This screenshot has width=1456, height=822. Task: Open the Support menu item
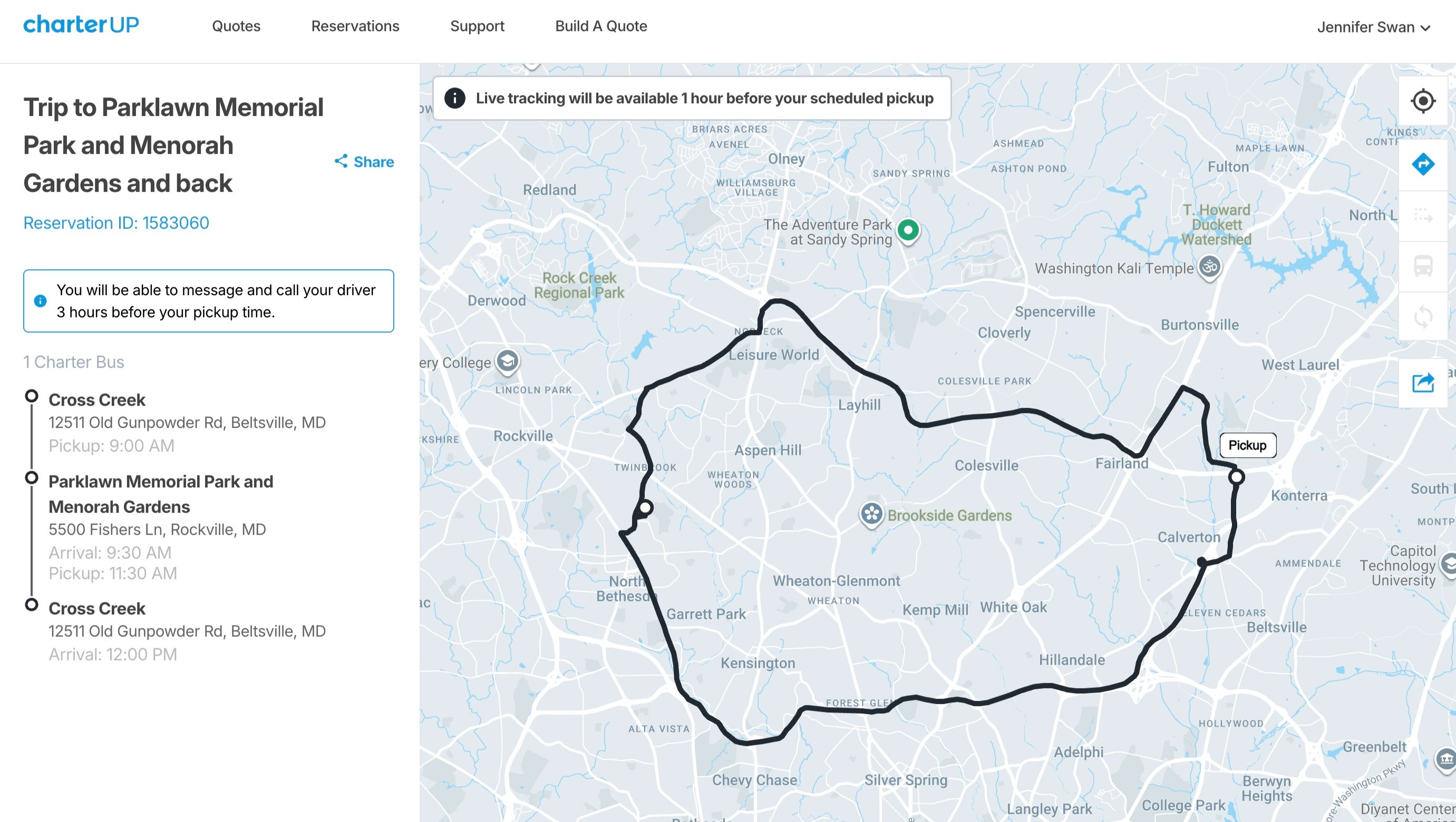coord(477,26)
